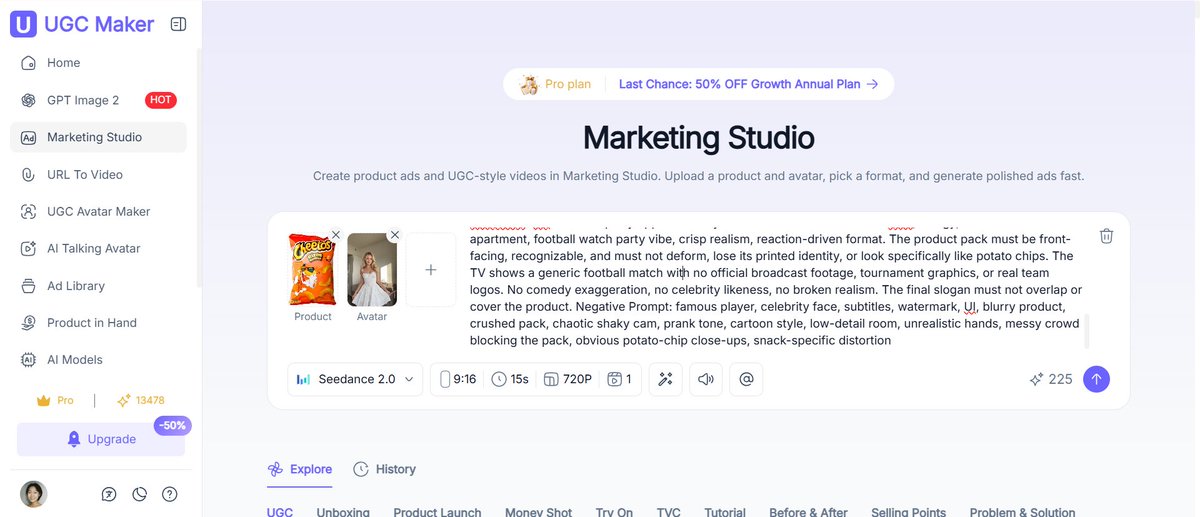Submit the prompt with the purple arrow button
Image resolution: width=1200 pixels, height=517 pixels.
pos(1096,379)
